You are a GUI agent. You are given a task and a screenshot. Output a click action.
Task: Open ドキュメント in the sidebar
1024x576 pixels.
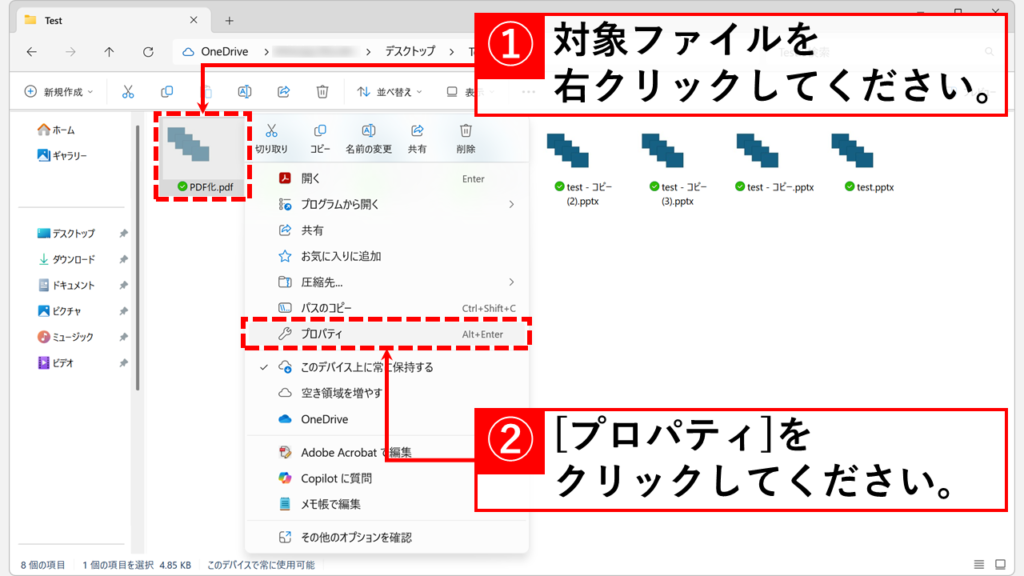66,285
